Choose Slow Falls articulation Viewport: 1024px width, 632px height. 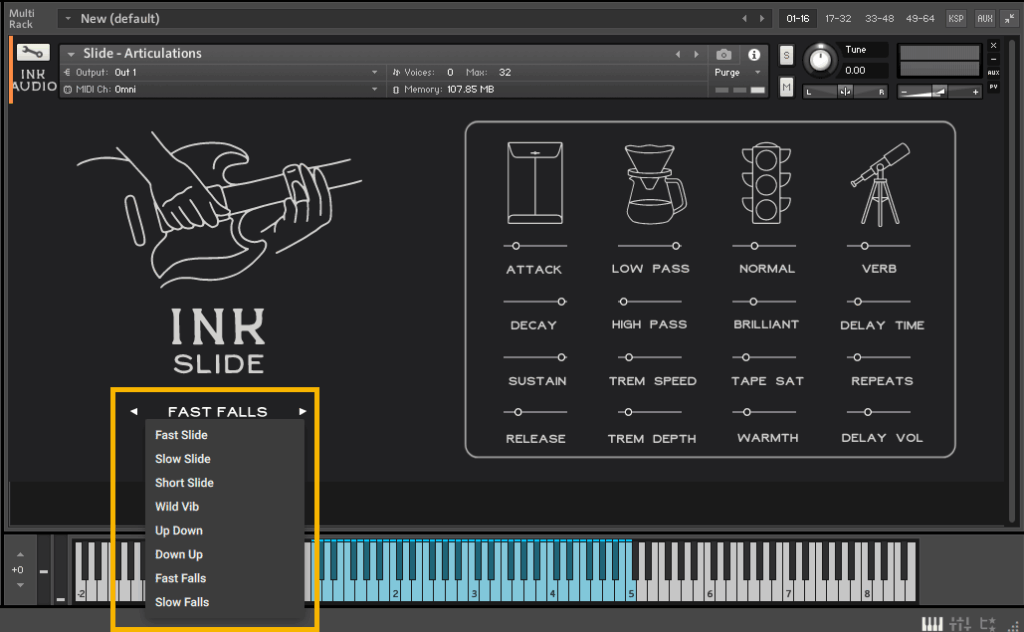tap(182, 602)
